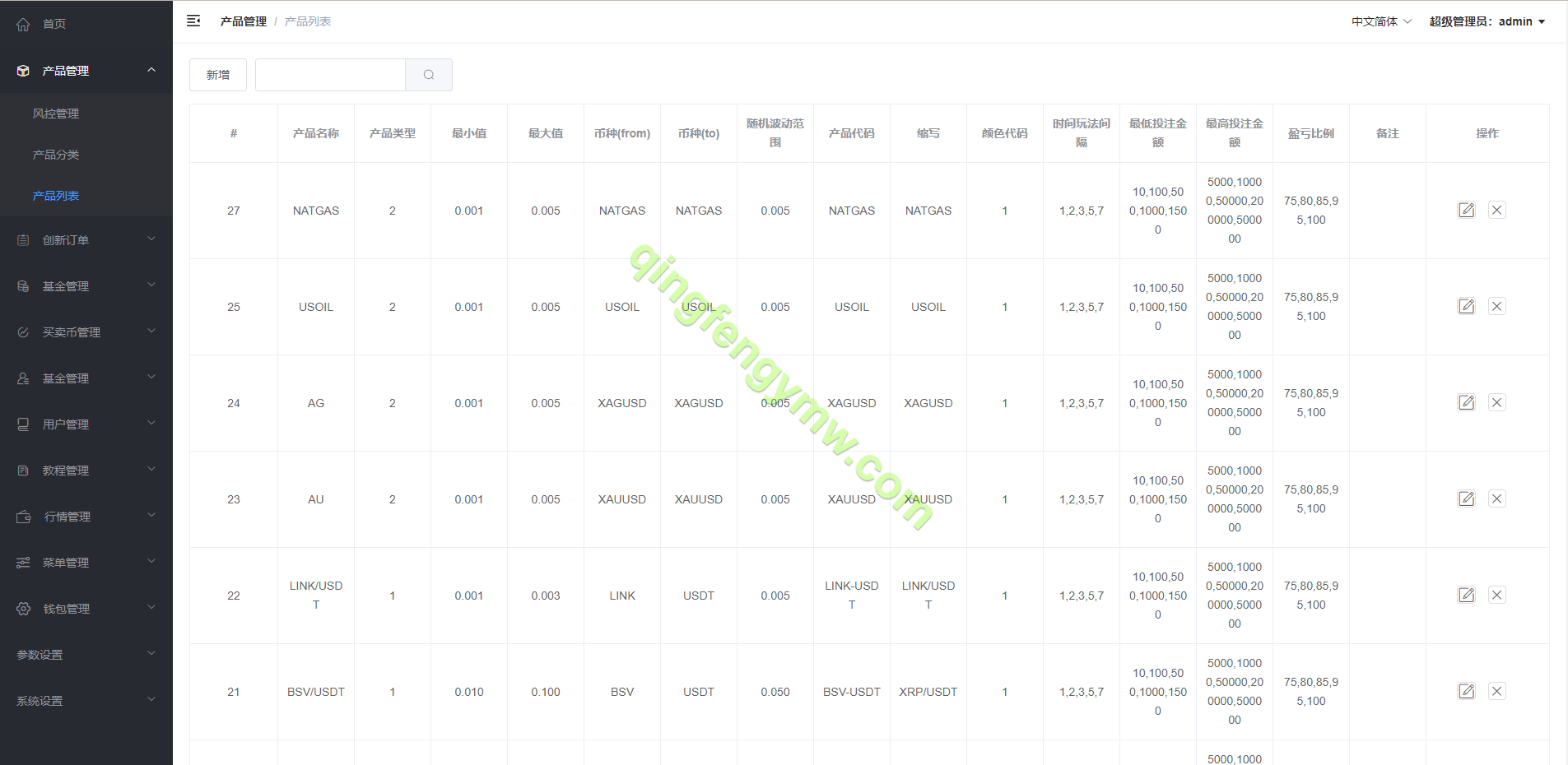Open the 中文简体 language dropdown
This screenshot has width=1568, height=765.
click(1381, 21)
